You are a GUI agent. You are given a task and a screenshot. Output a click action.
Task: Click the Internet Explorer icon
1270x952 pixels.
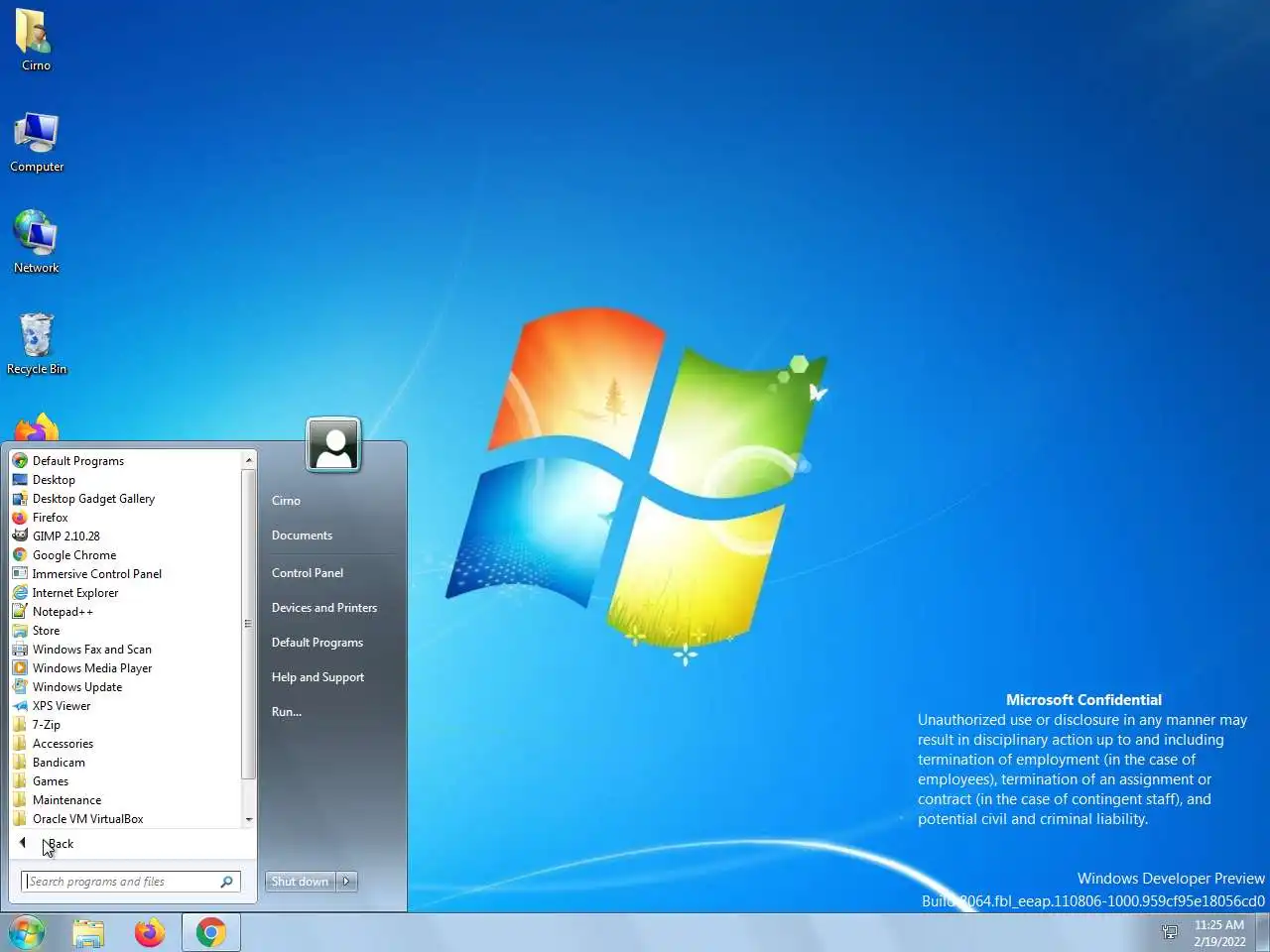(20, 593)
